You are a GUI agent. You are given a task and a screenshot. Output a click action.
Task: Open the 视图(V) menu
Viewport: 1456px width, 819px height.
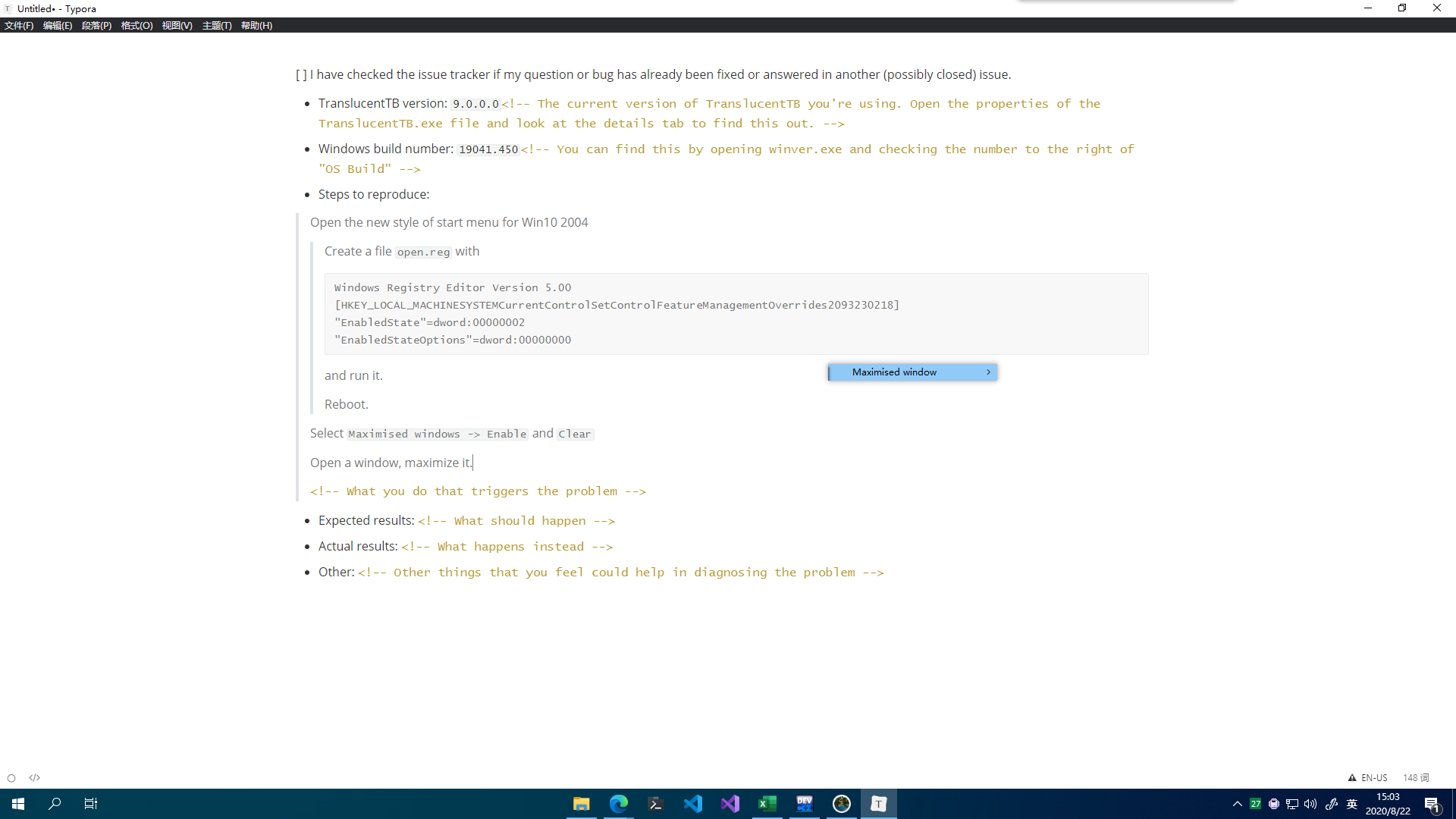coord(177,26)
